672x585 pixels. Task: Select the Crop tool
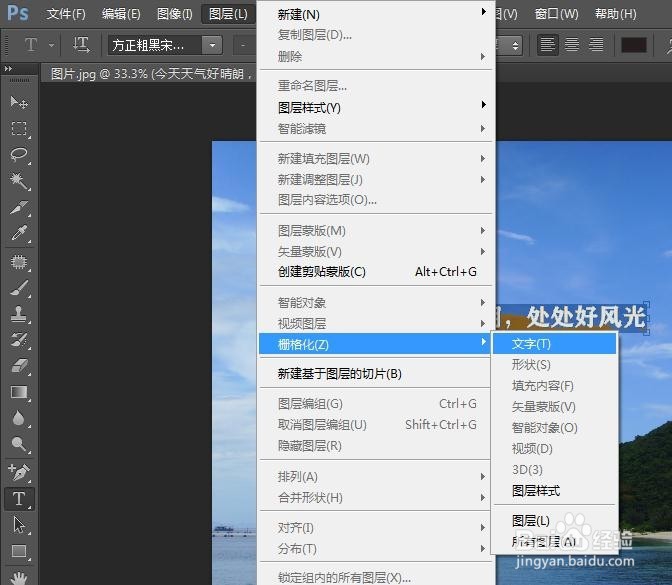19,207
